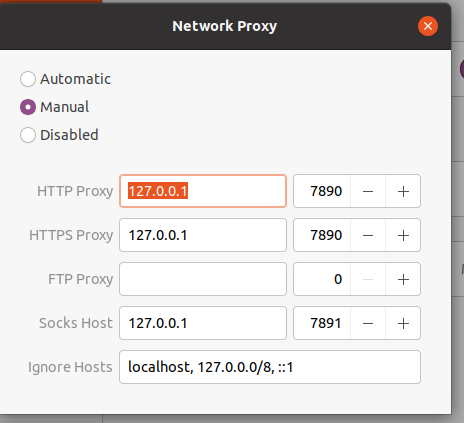The width and height of the screenshot is (464, 423).
Task: Click the HTTPS Proxy port number field
Action: 322,235
